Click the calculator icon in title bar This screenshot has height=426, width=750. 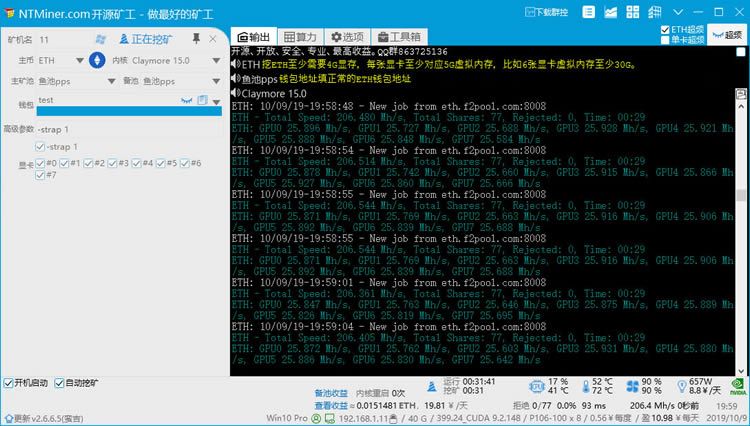[x=654, y=12]
